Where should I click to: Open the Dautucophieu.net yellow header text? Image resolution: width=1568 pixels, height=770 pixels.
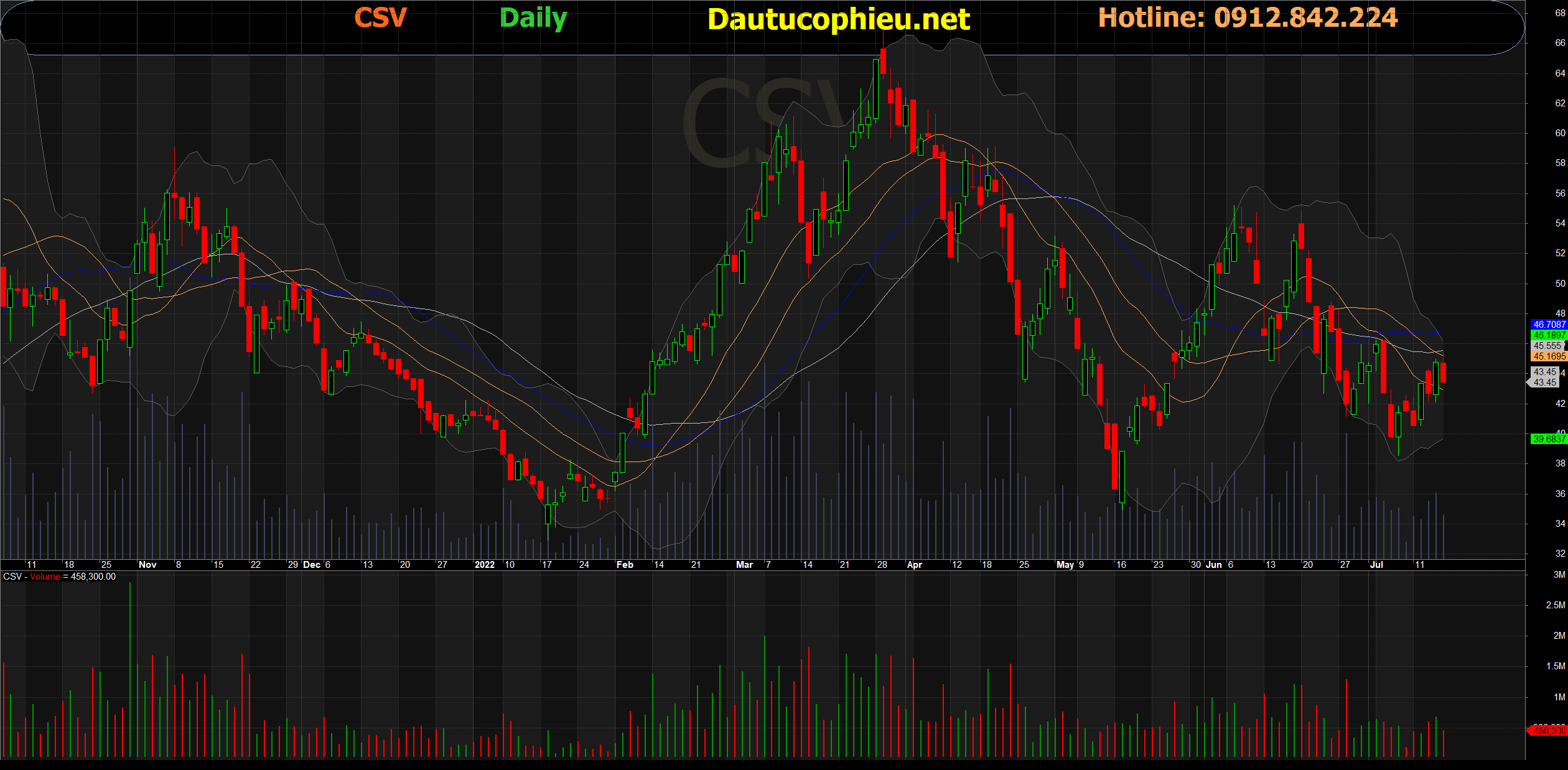coord(839,19)
